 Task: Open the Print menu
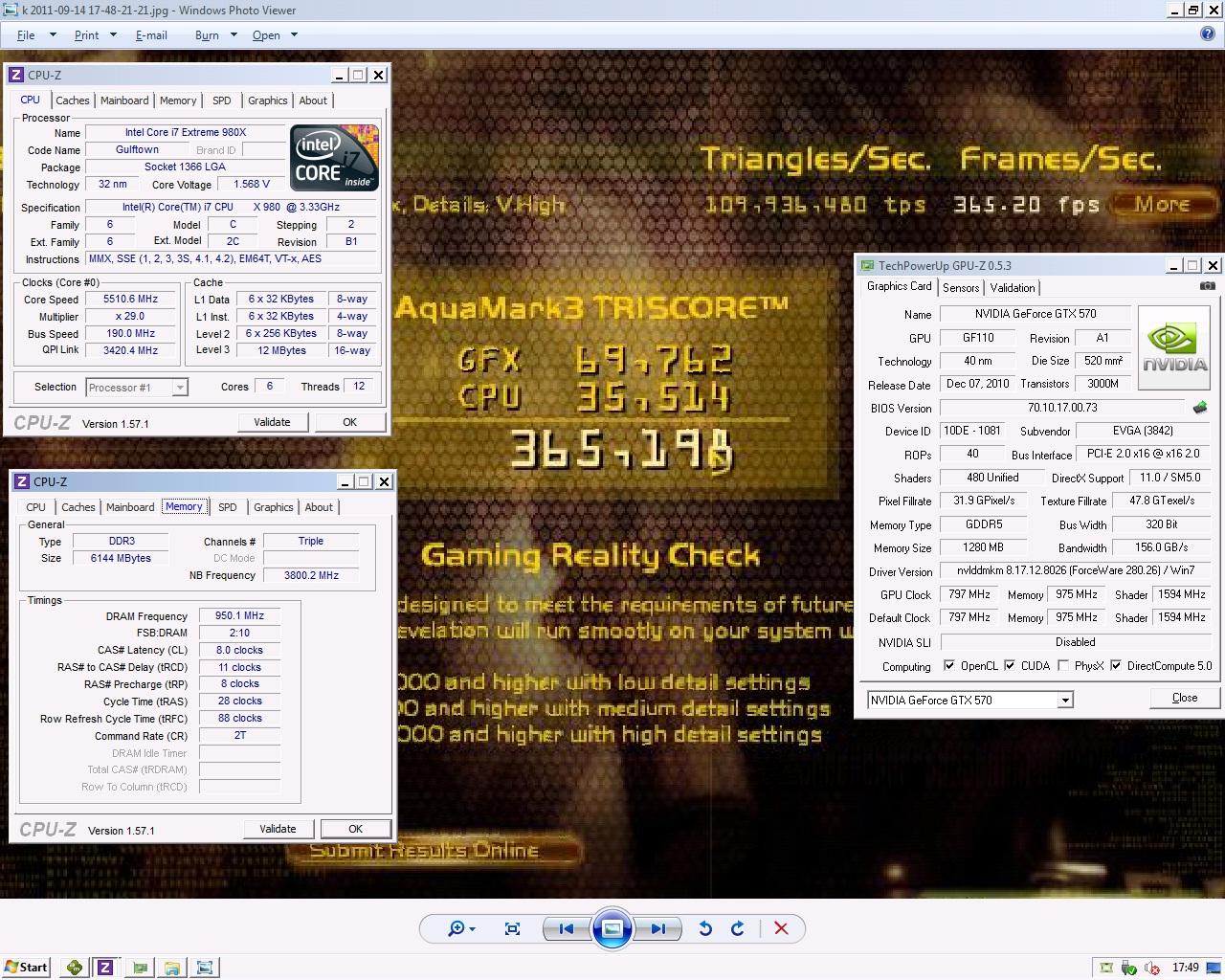tap(86, 34)
